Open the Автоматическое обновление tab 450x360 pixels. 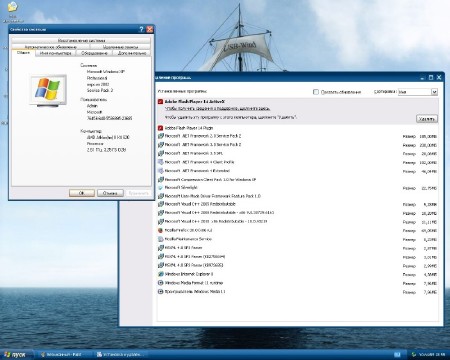click(51, 47)
